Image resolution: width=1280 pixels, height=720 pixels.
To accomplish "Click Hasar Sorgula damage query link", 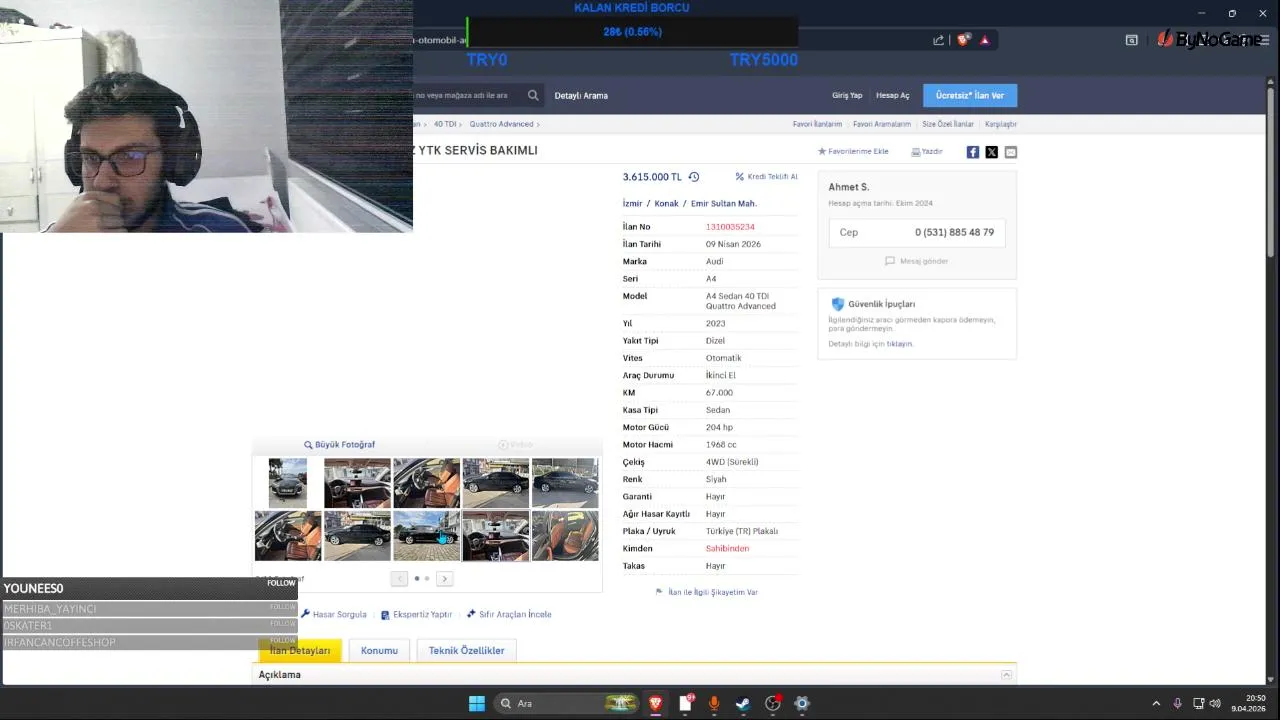I will [x=334, y=615].
